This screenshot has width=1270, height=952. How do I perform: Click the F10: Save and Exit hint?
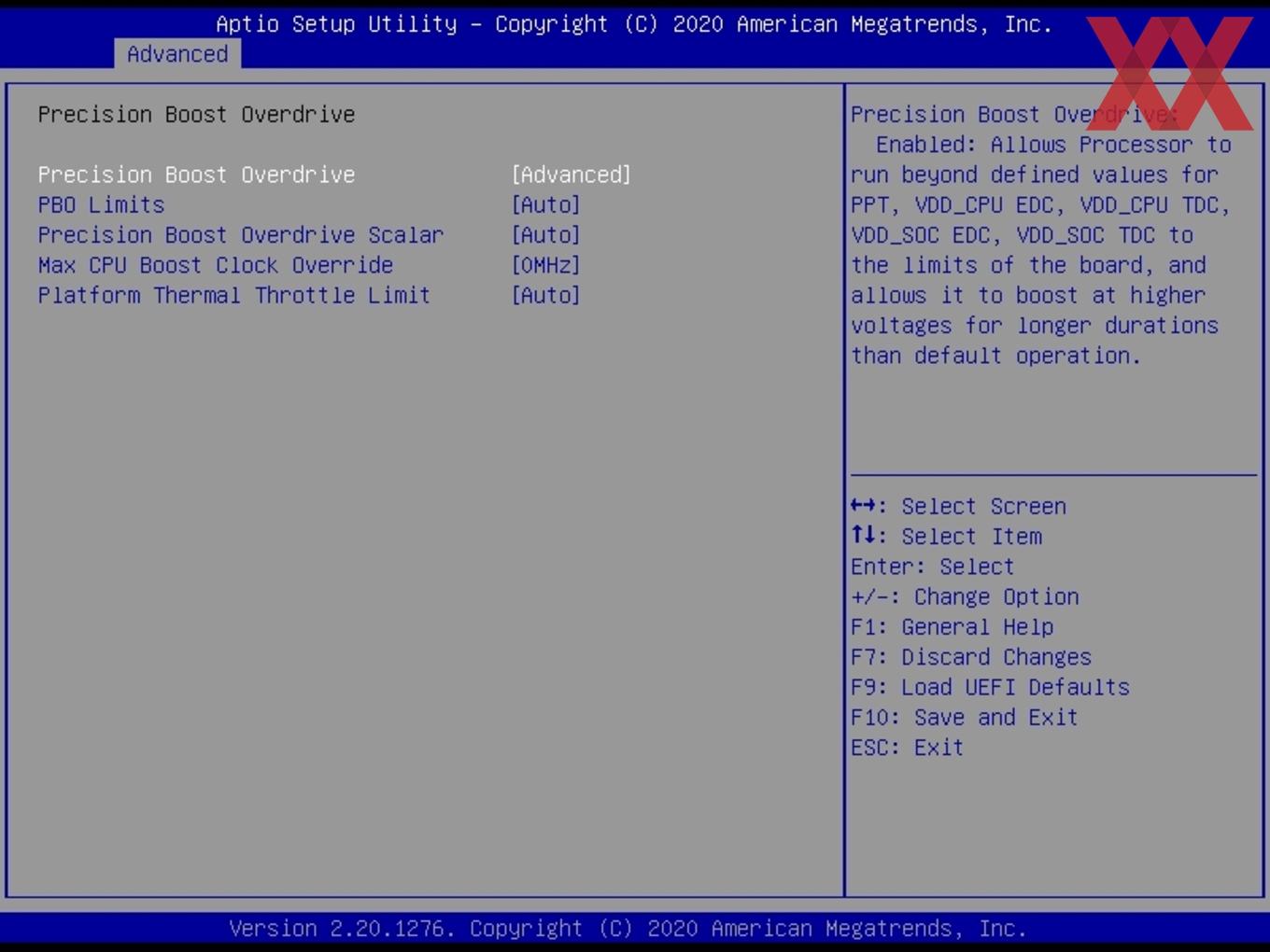click(965, 717)
